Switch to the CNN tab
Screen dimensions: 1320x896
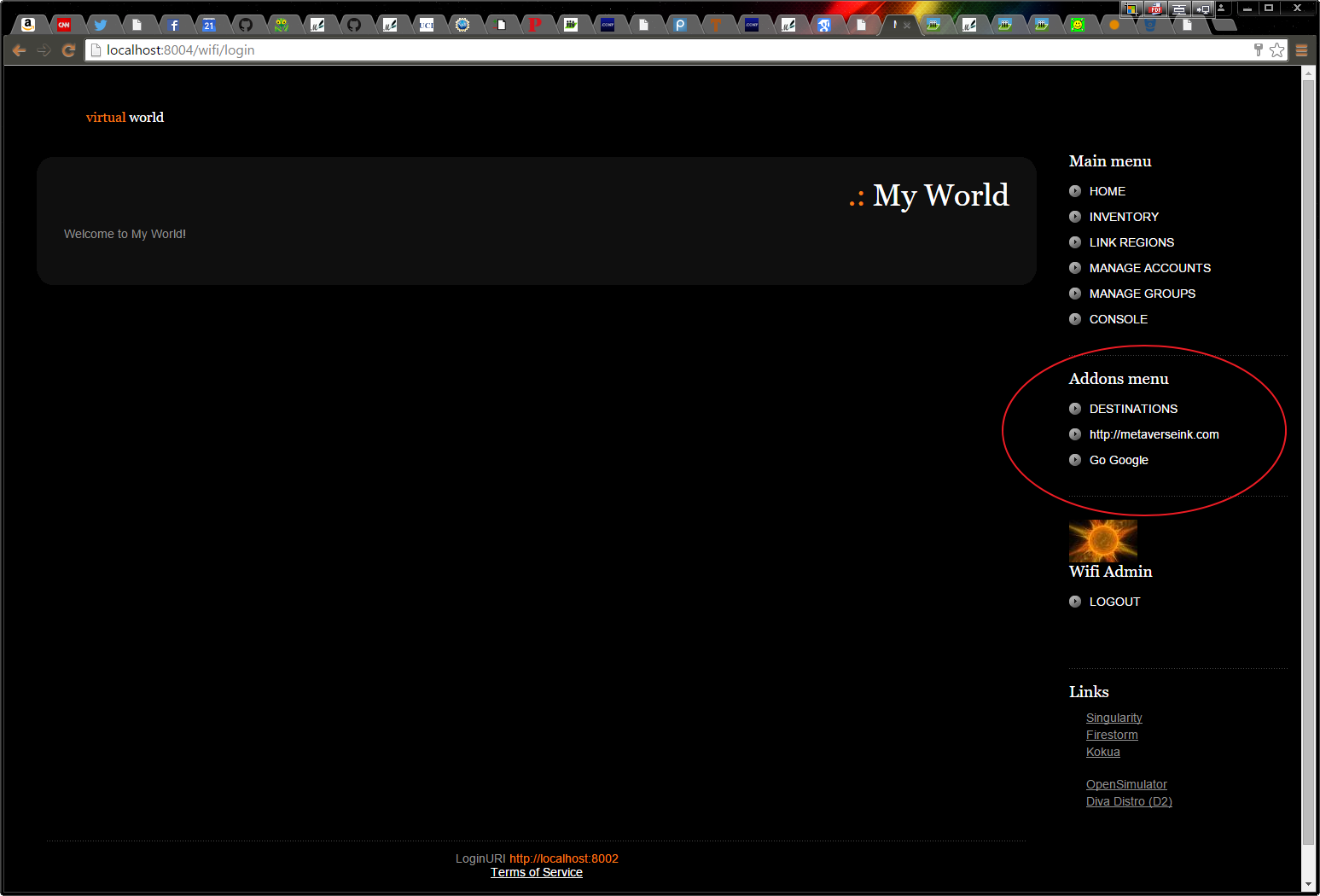pos(64,25)
